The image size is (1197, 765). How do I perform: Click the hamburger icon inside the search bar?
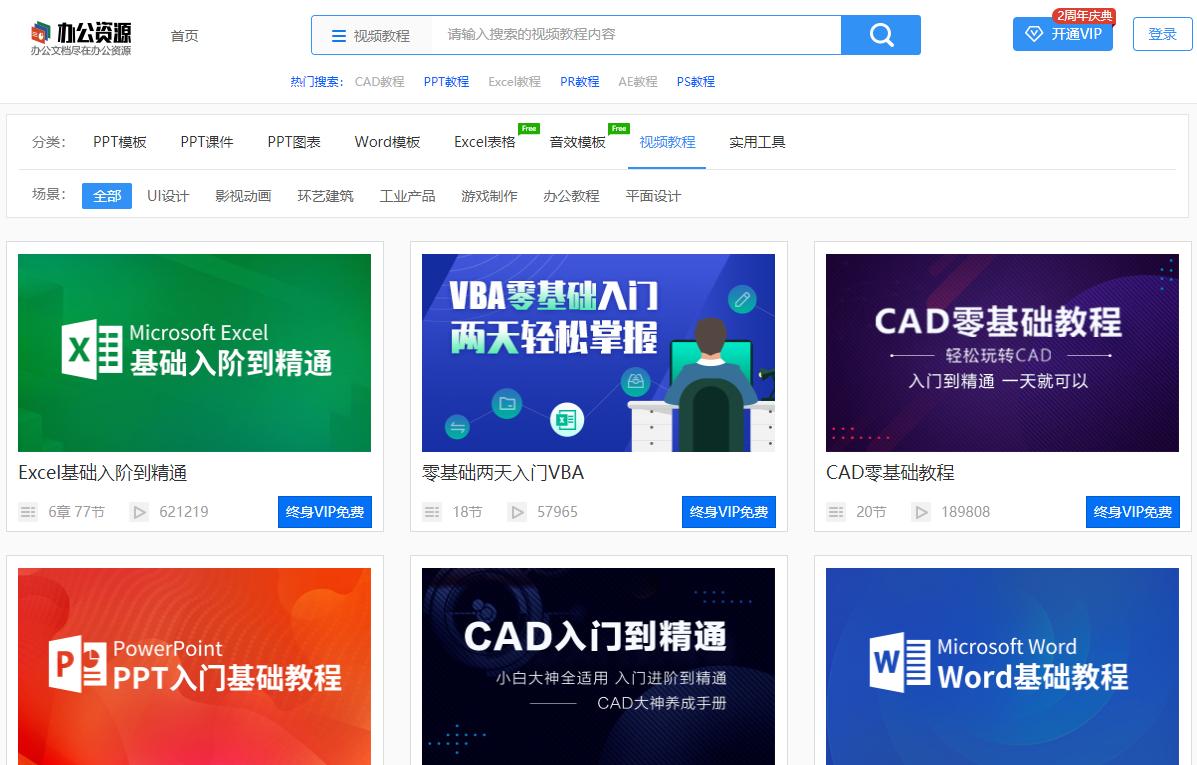[x=337, y=34]
